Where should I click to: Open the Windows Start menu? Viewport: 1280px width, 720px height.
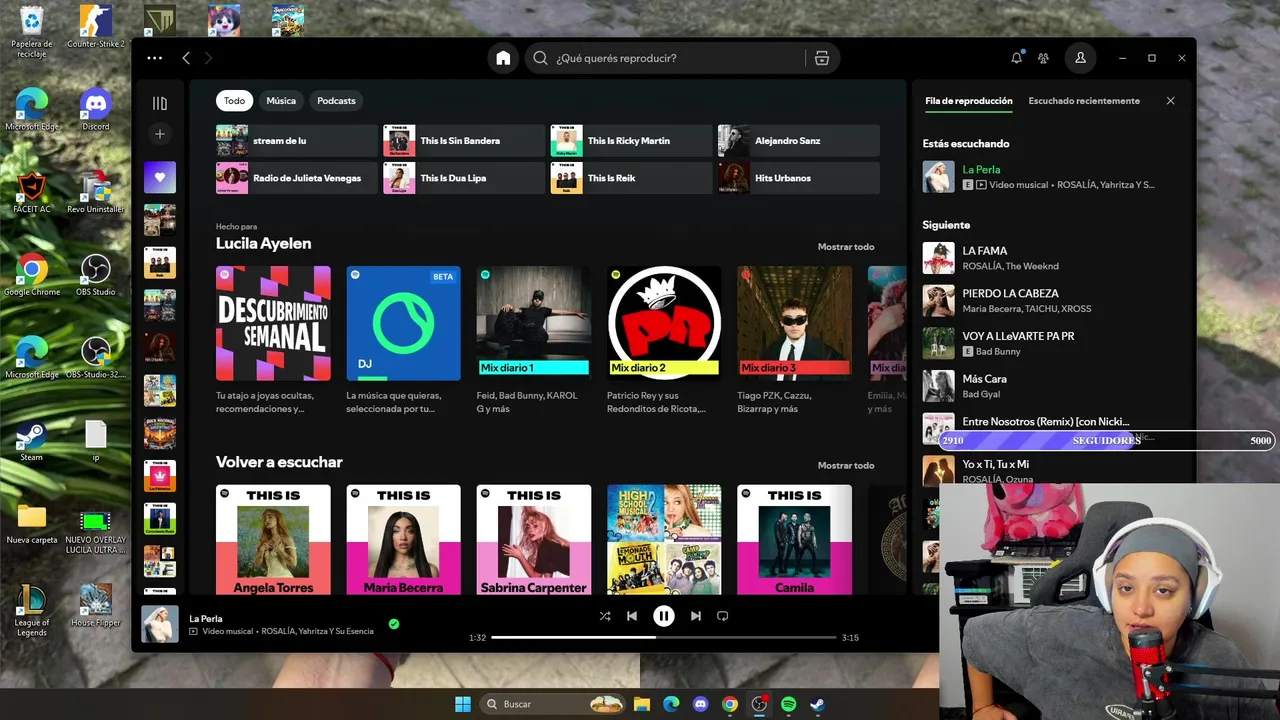[463, 704]
